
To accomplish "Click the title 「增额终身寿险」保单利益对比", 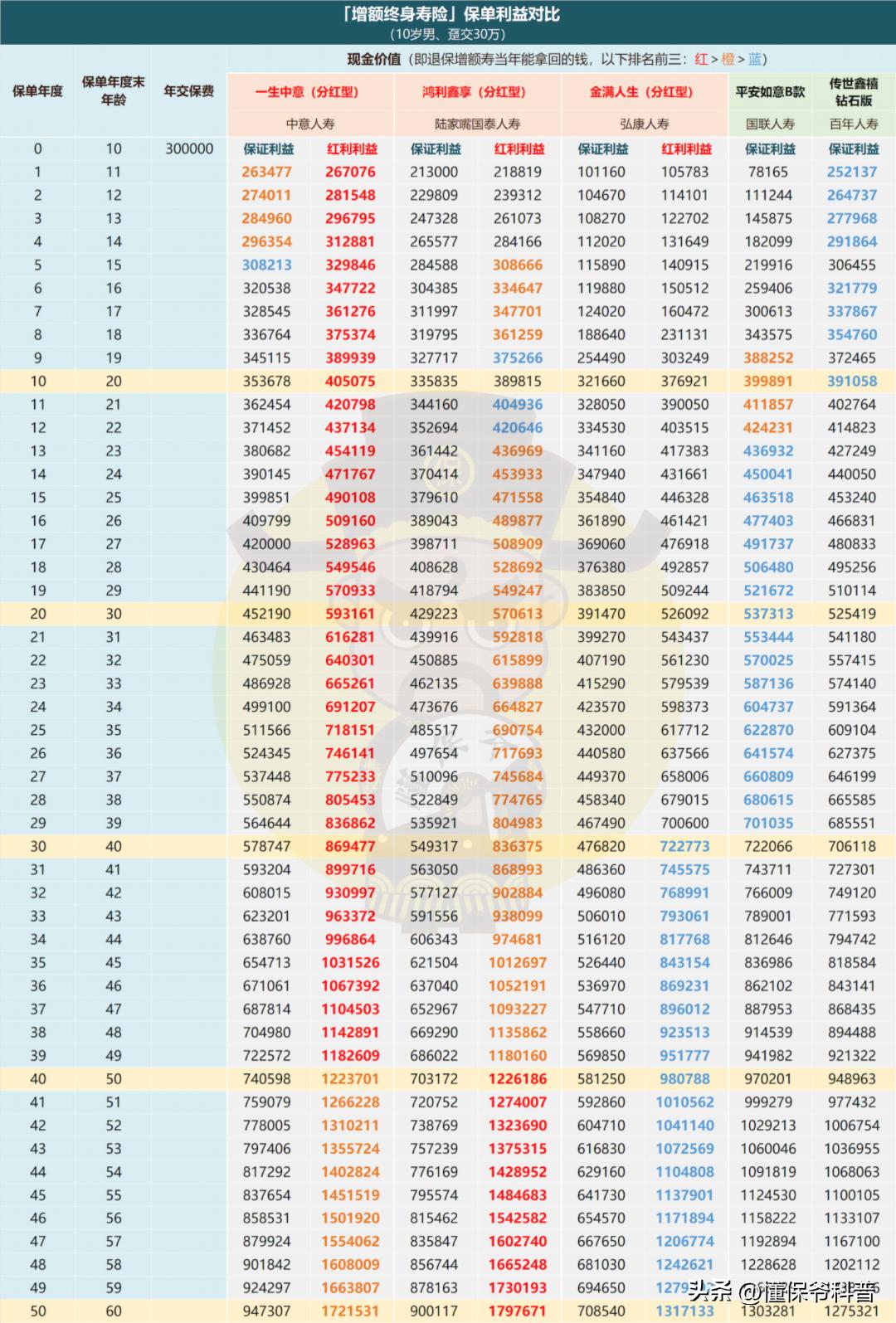I will [x=450, y=14].
